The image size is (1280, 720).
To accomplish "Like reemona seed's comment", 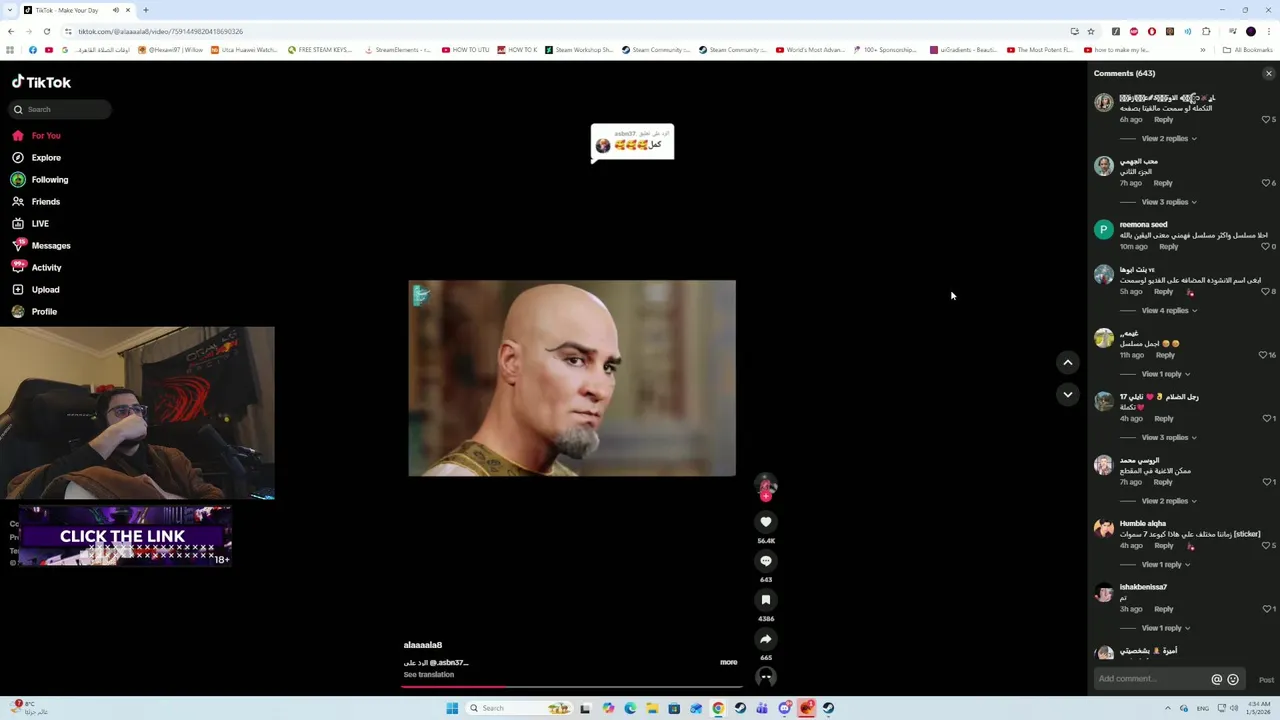I will pyautogui.click(x=1265, y=246).
